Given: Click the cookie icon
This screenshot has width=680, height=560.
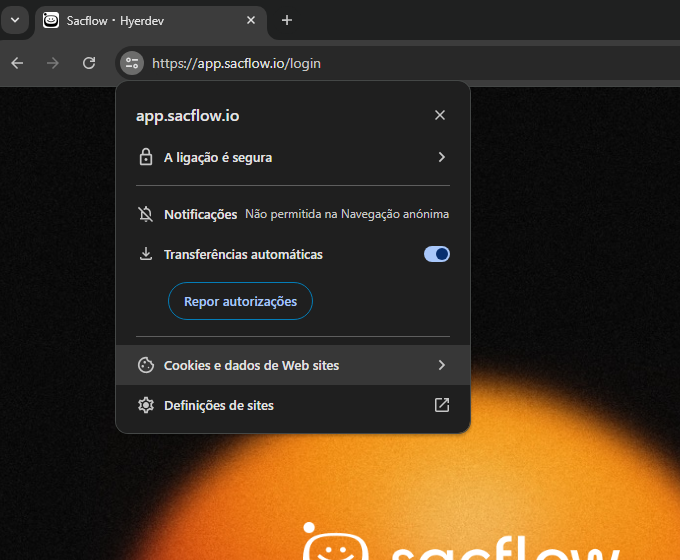Looking at the screenshot, I should pyautogui.click(x=146, y=365).
